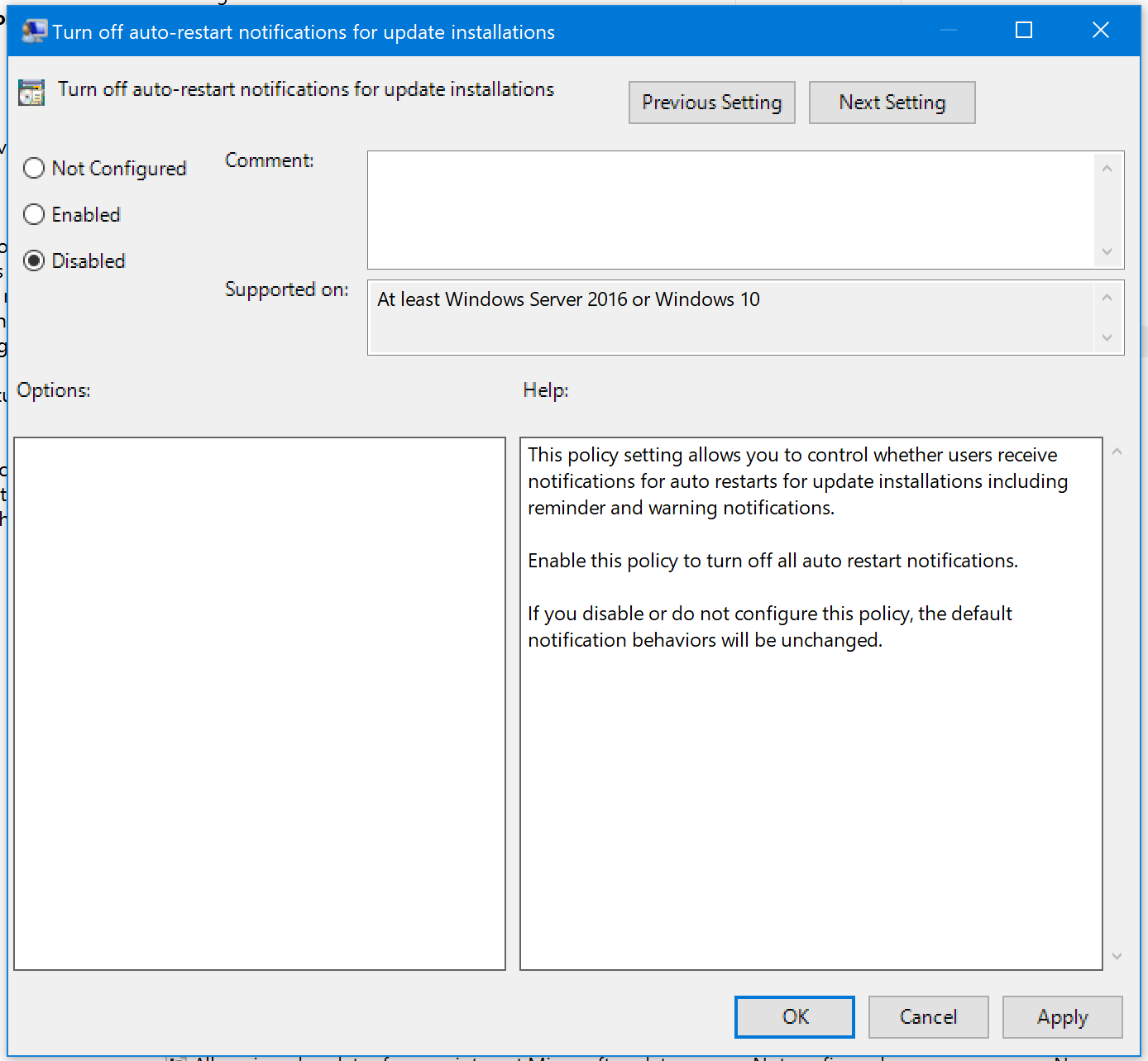Click the title bar window icon
This screenshot has width=1148, height=1061.
pyautogui.click(x=34, y=31)
